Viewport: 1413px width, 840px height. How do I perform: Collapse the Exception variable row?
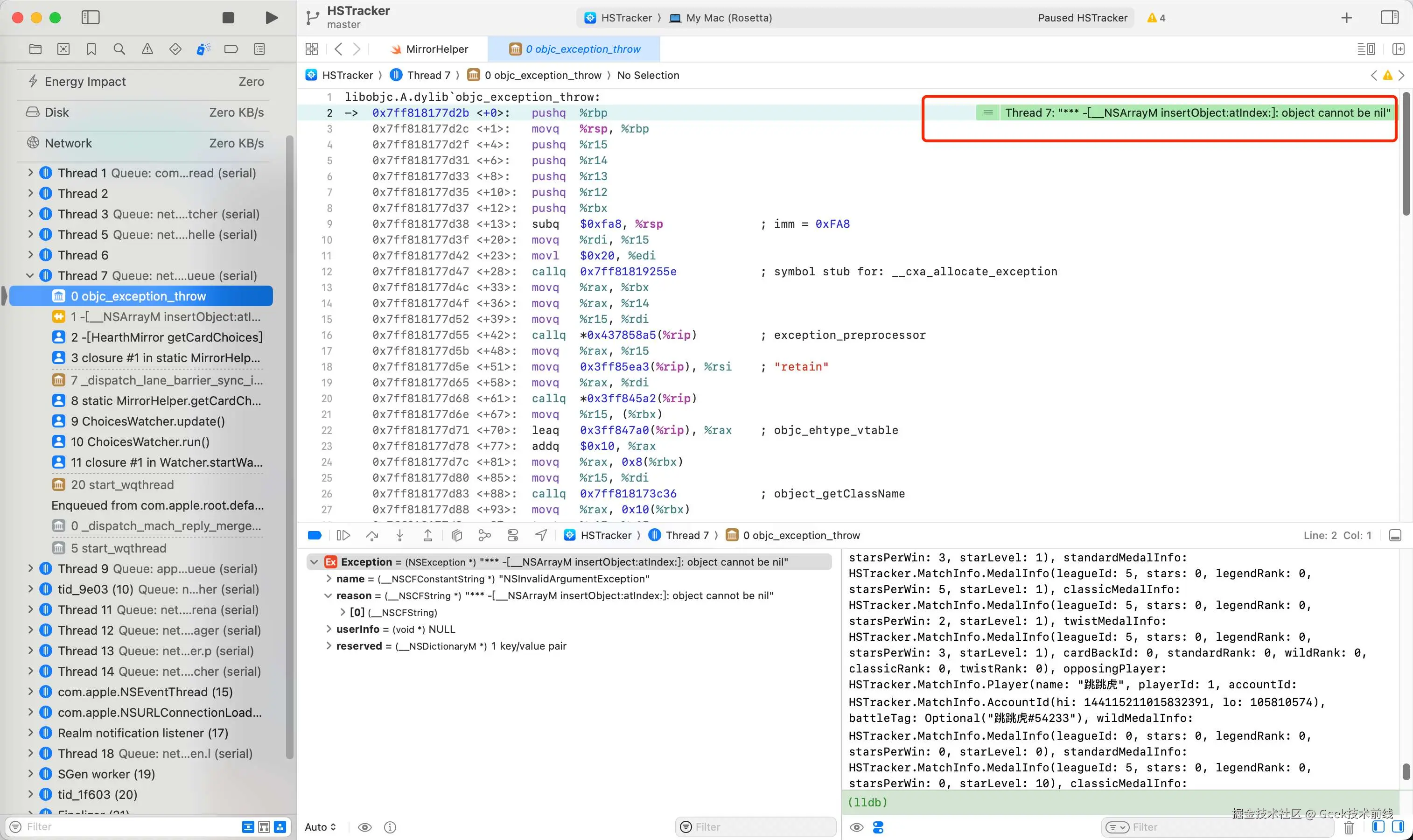(x=314, y=562)
